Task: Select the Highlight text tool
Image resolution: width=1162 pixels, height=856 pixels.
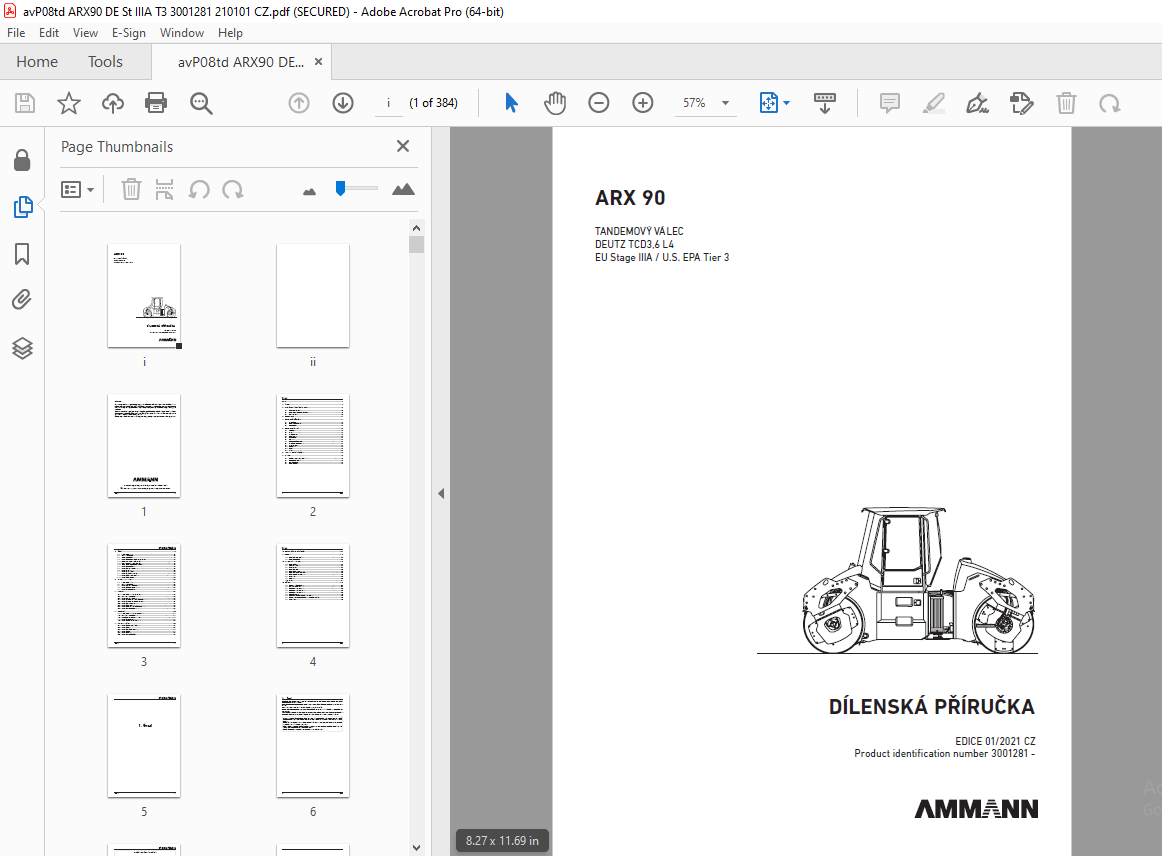Action: coord(934,103)
